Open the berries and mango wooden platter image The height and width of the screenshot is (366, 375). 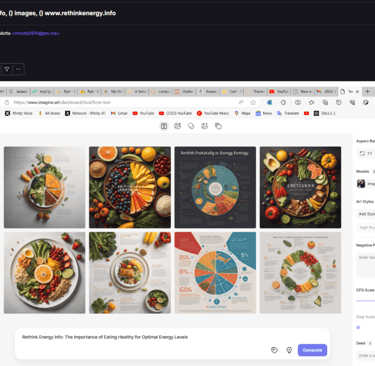(130, 187)
